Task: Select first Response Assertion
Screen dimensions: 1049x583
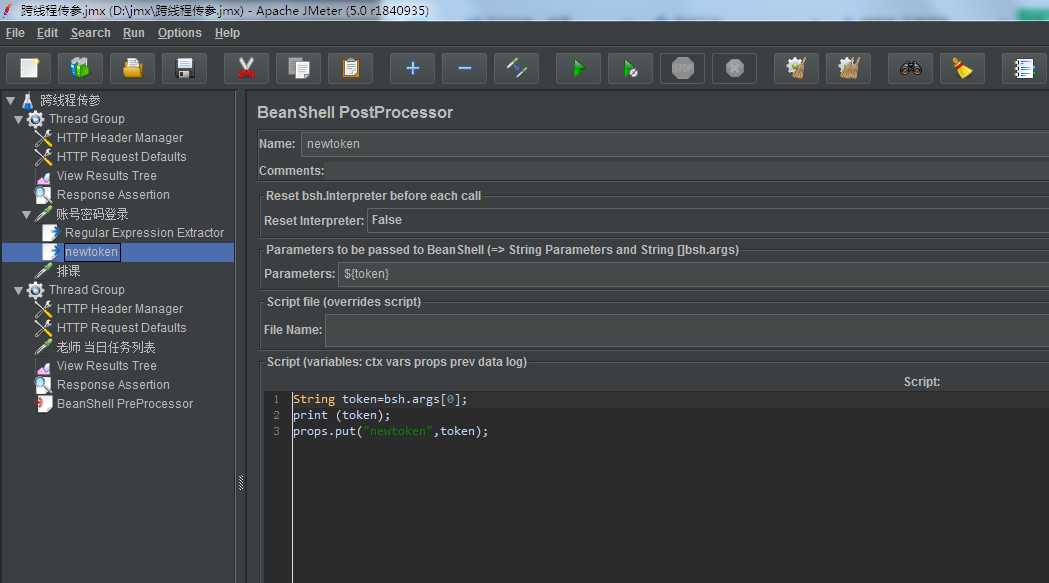Action: (x=113, y=195)
